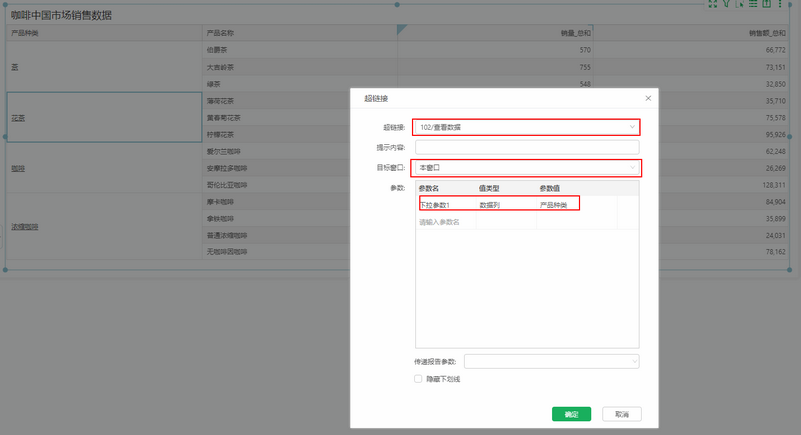
Task: Click the 数据列 value type cell
Action: (x=506, y=205)
